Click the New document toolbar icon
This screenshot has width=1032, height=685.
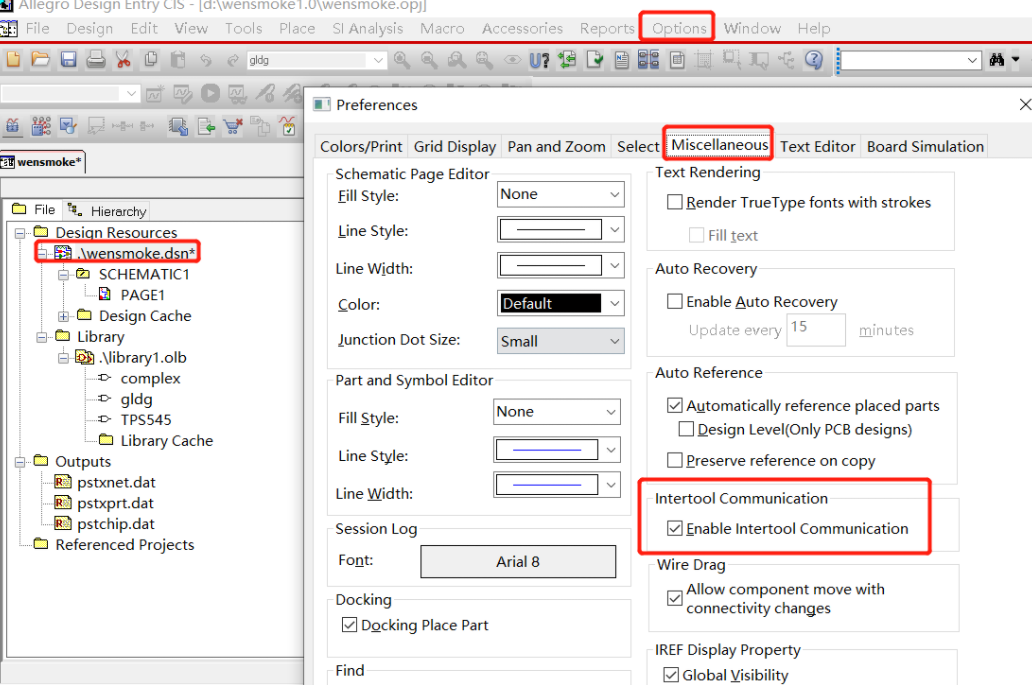13,60
